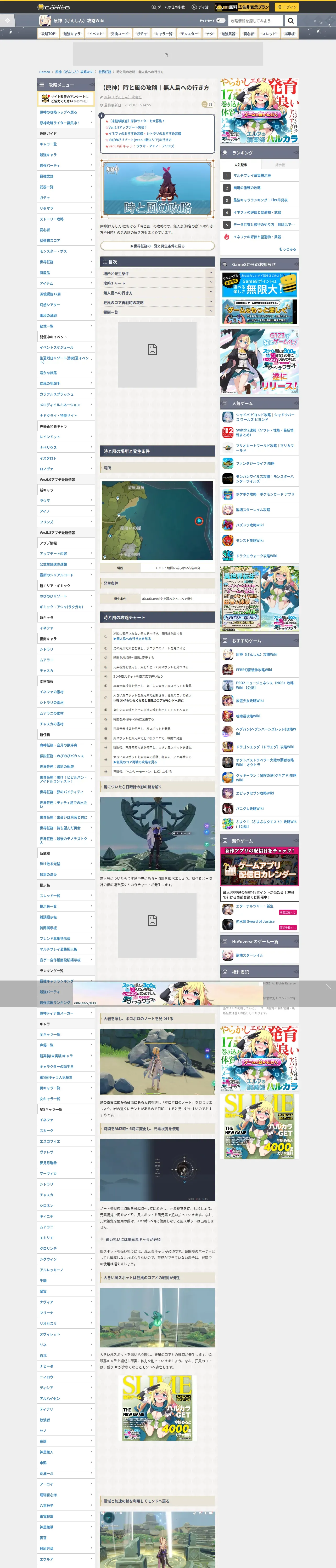Switch to 掲示板 tab in ranking box

(280, 165)
